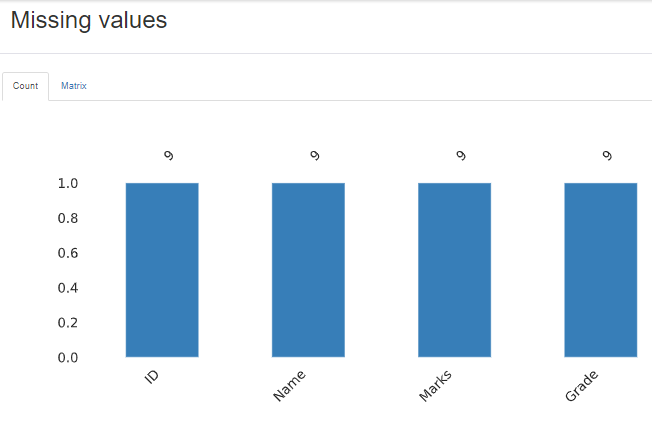The image size is (652, 427).
Task: Switch to the Matrix tab
Action: (x=74, y=86)
